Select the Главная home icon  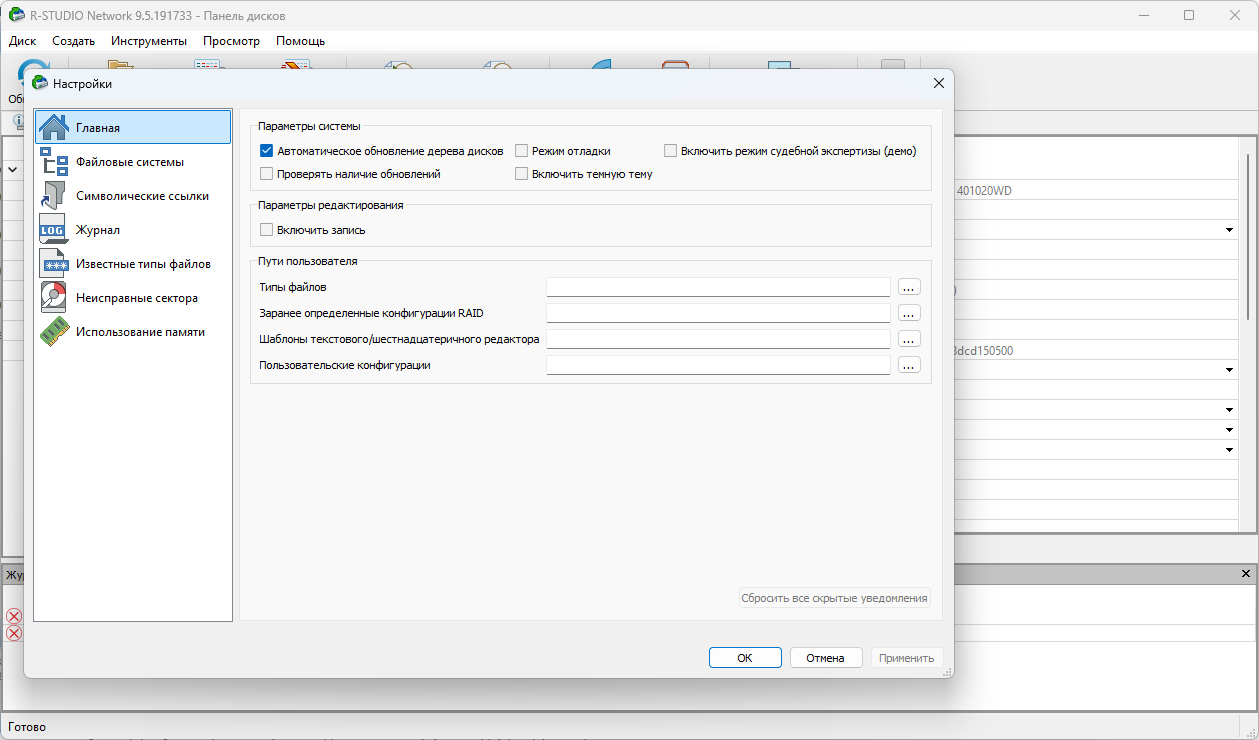coord(53,127)
